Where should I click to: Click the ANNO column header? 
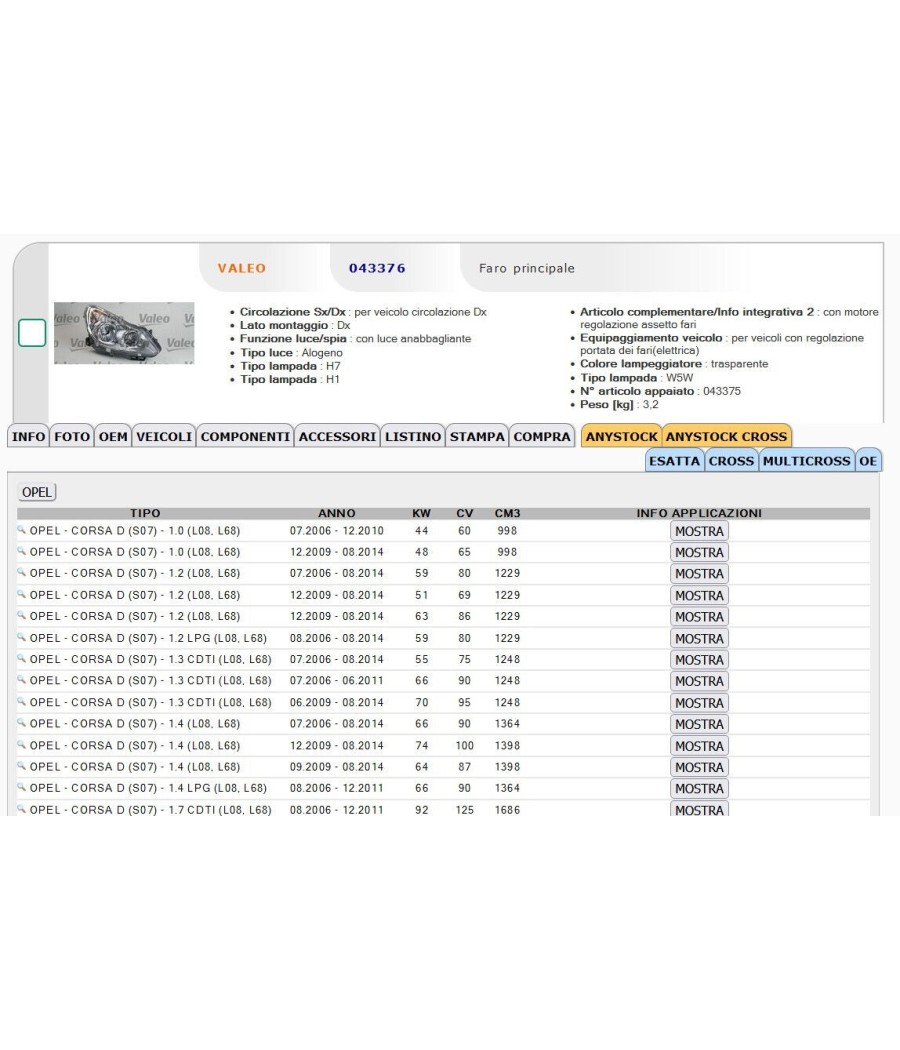(x=337, y=513)
